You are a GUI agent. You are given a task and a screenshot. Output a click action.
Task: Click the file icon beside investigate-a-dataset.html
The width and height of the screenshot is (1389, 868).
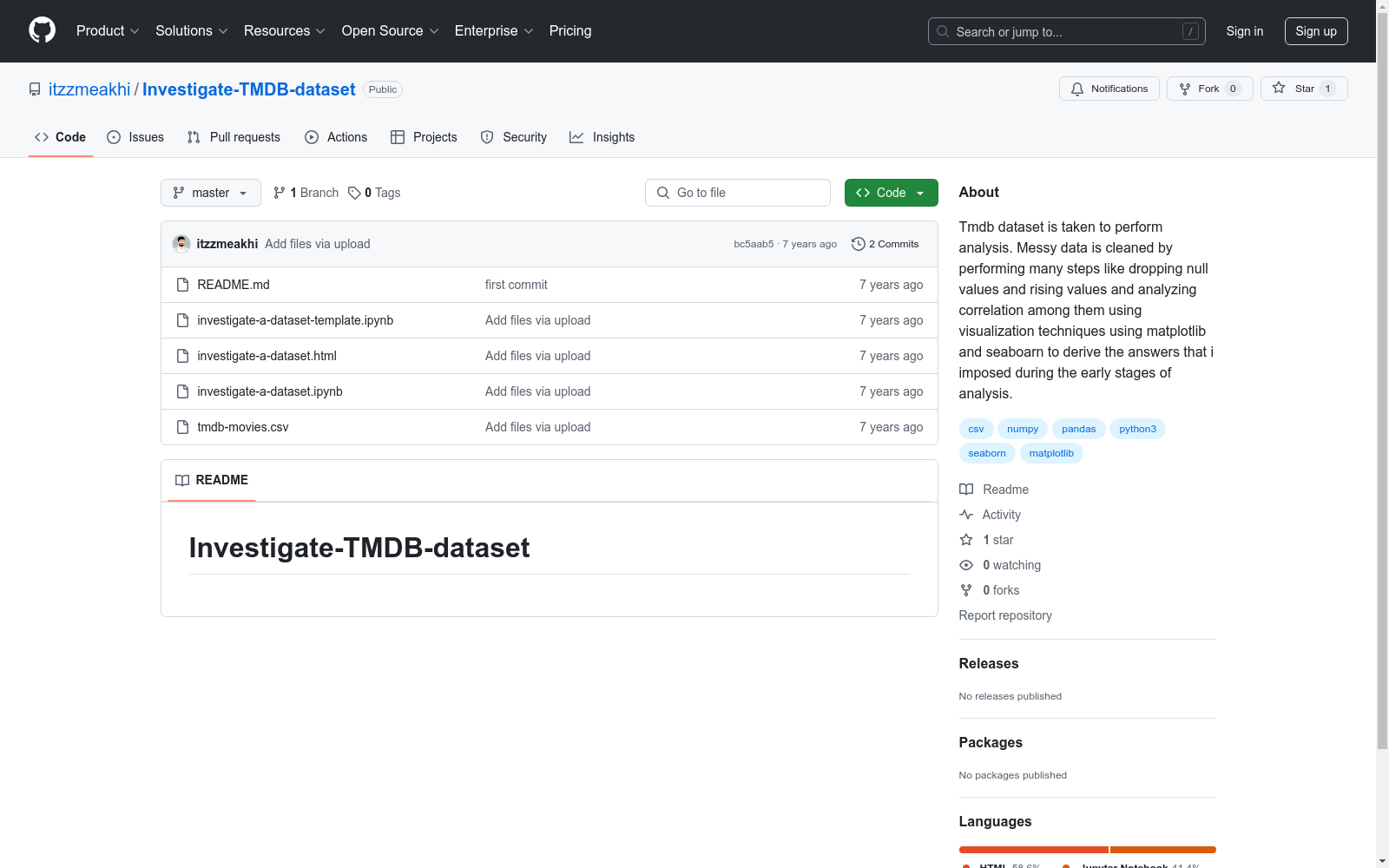(x=182, y=356)
